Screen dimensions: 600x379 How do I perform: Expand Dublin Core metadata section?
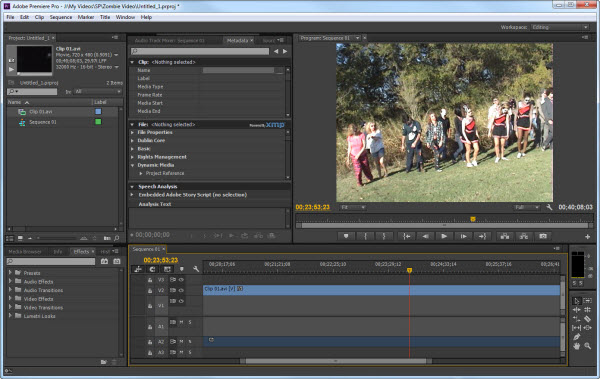132,140
